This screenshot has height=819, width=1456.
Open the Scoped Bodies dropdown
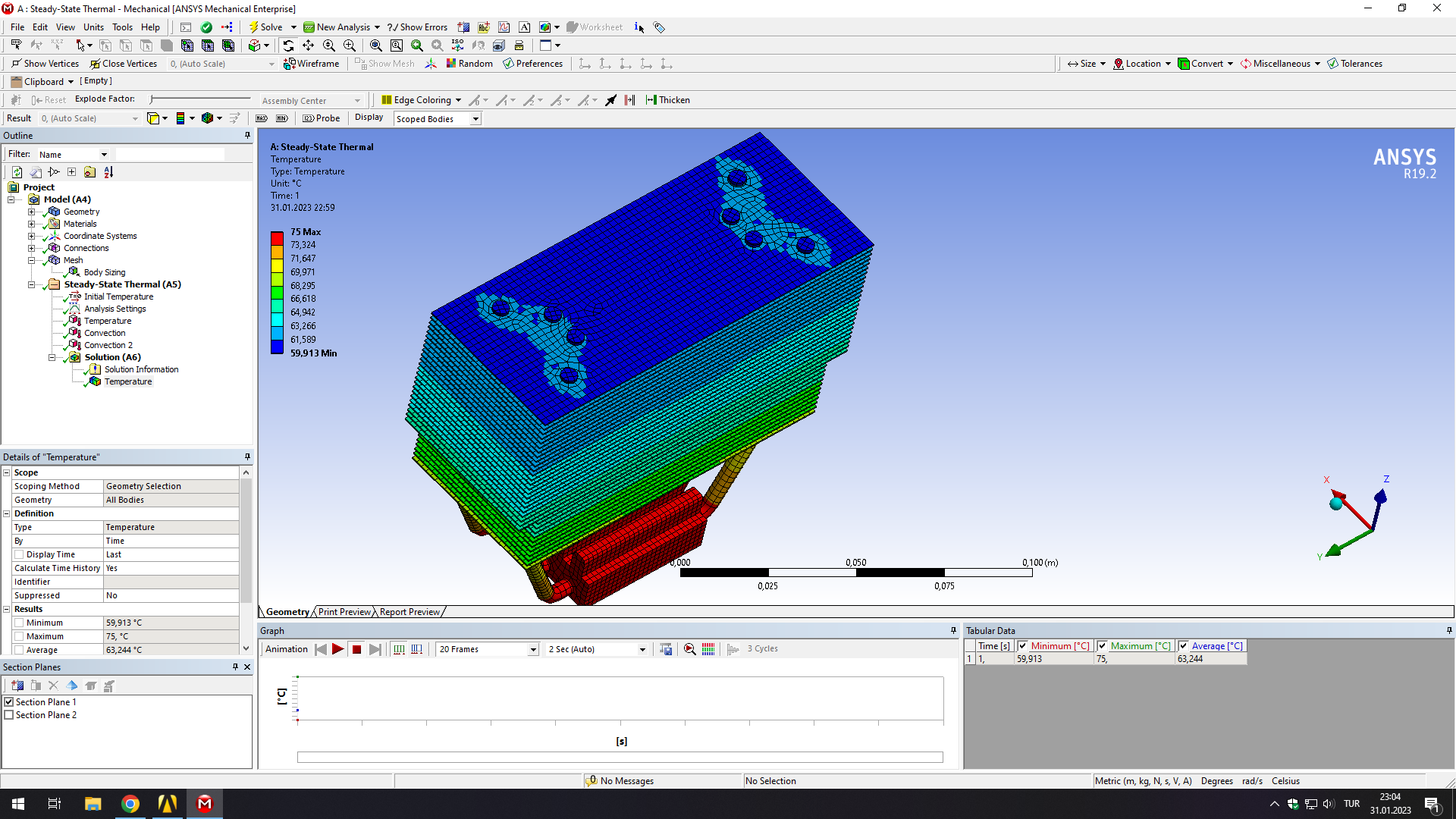(x=475, y=119)
